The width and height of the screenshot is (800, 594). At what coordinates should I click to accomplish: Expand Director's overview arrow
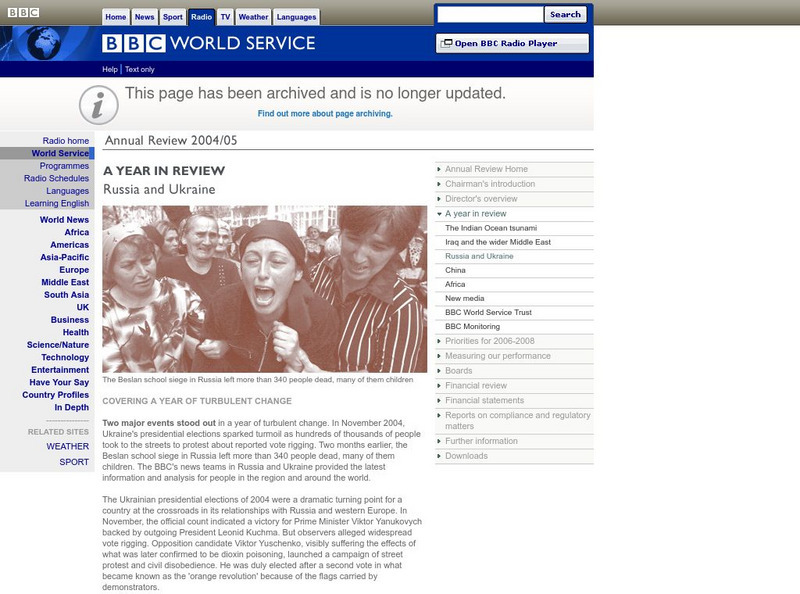point(439,199)
